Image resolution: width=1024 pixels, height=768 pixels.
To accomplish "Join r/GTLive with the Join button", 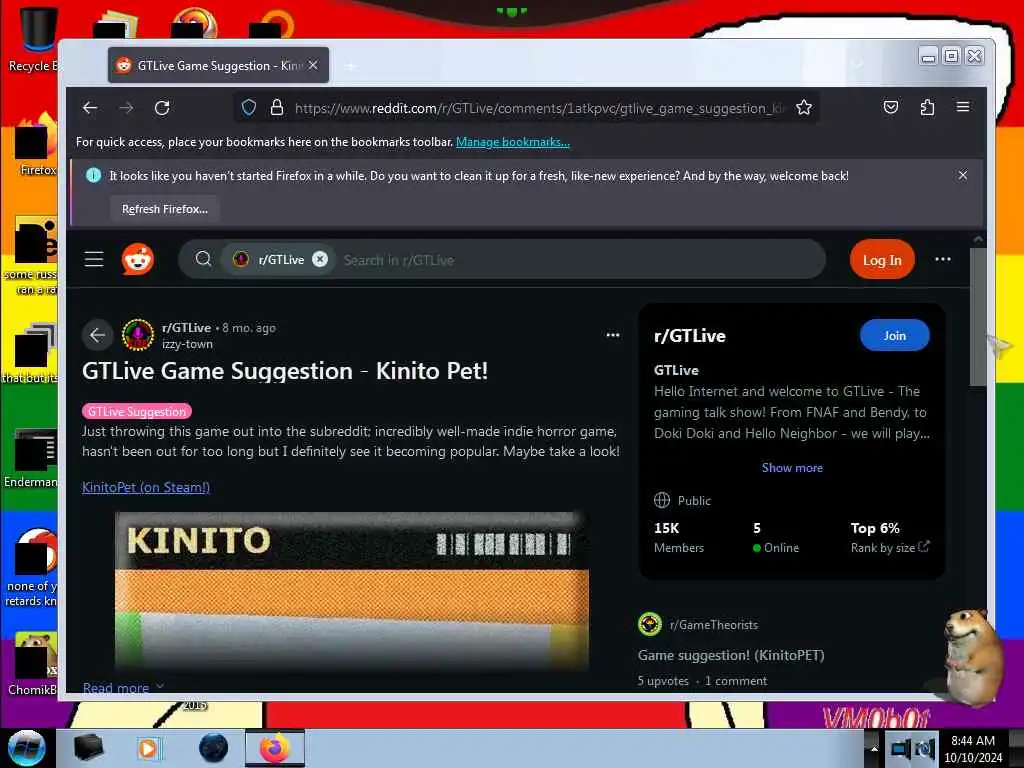I will pos(894,336).
